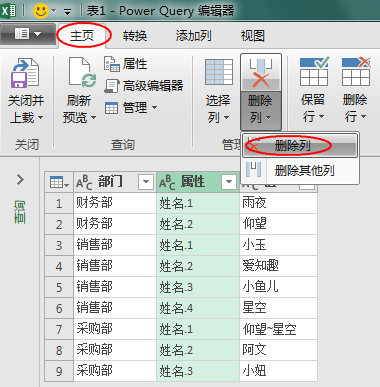Click the 仰望 cell in row 2
This screenshot has width=380, height=387.
pos(278,224)
